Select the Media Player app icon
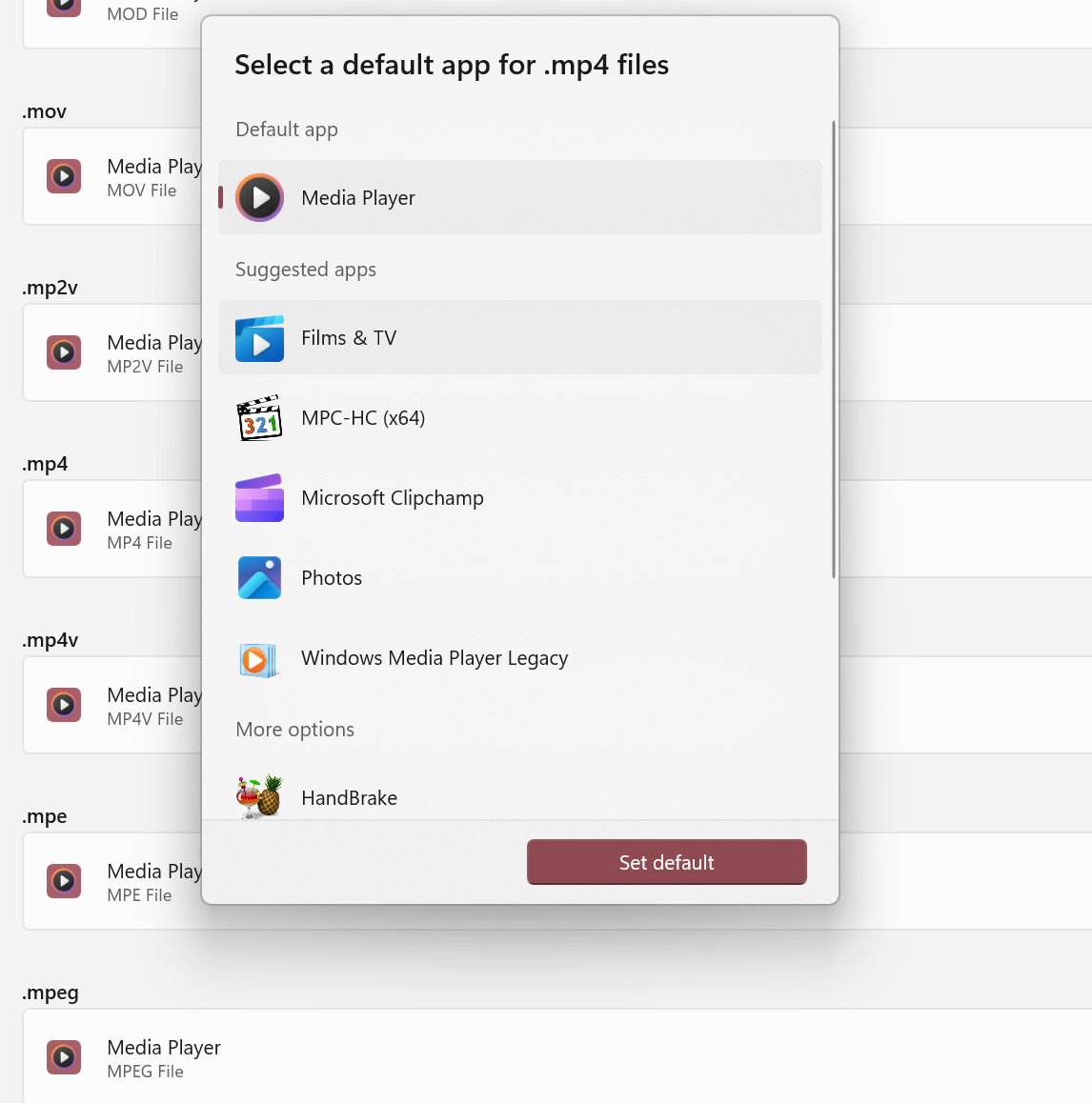Image resolution: width=1092 pixels, height=1103 pixels. point(259,197)
